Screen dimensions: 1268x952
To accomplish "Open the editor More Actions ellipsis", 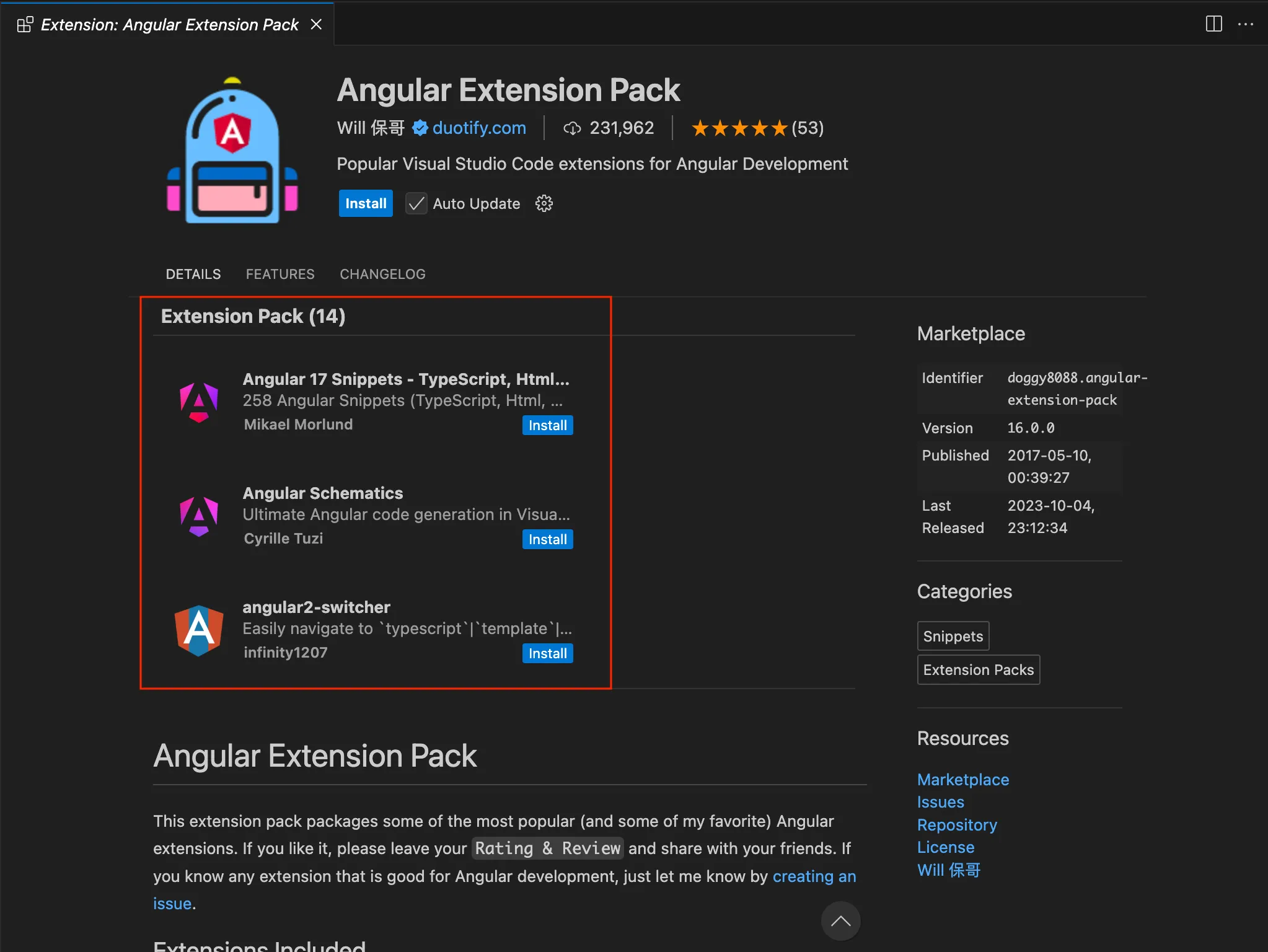I will pyautogui.click(x=1245, y=24).
